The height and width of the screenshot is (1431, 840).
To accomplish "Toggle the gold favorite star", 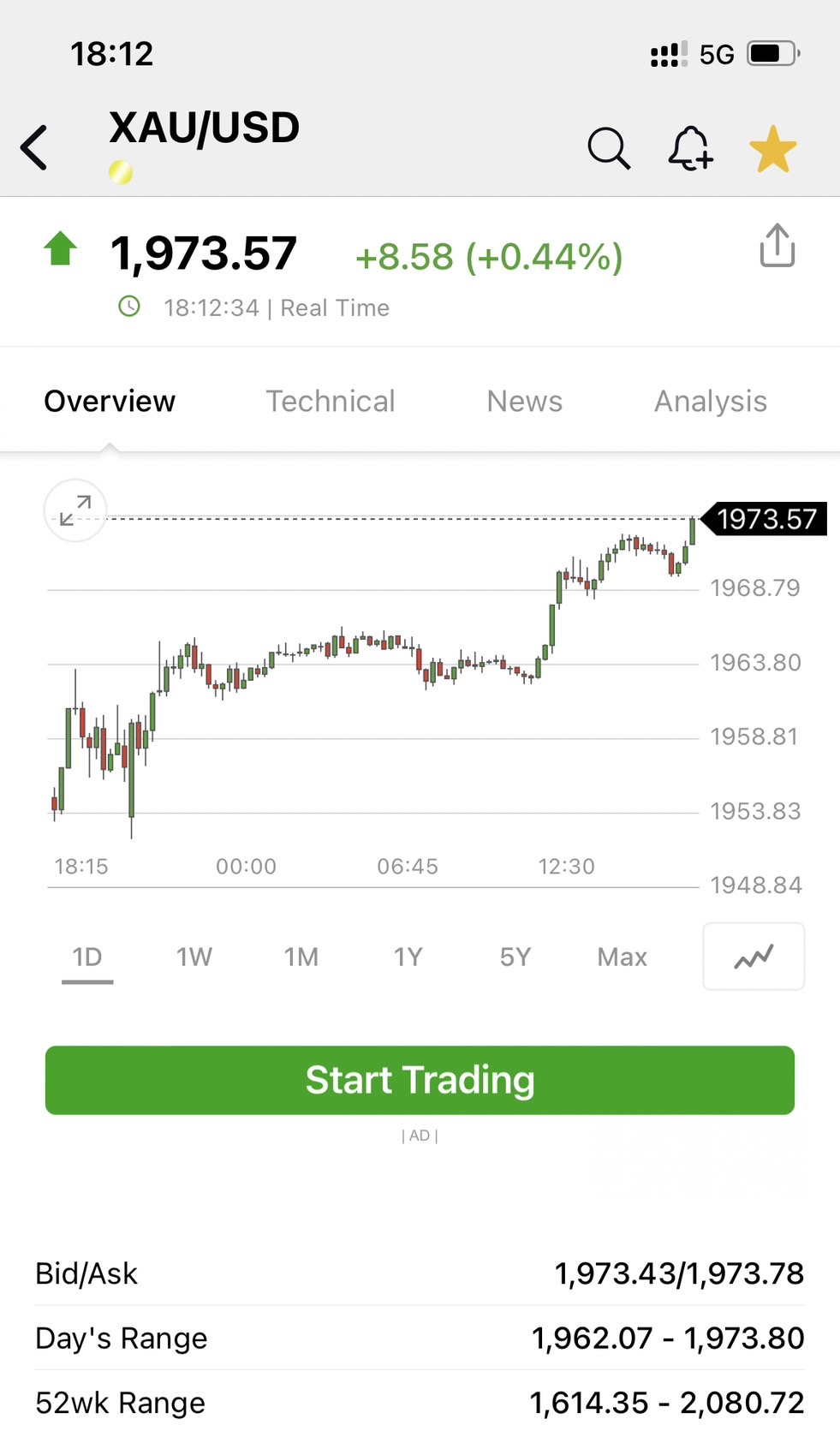I will point(772,149).
